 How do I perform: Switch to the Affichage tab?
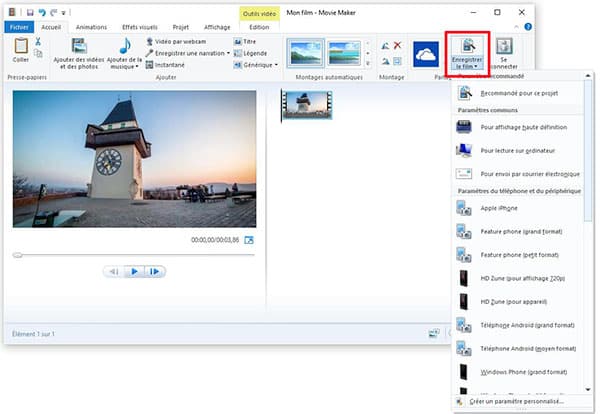pyautogui.click(x=217, y=27)
